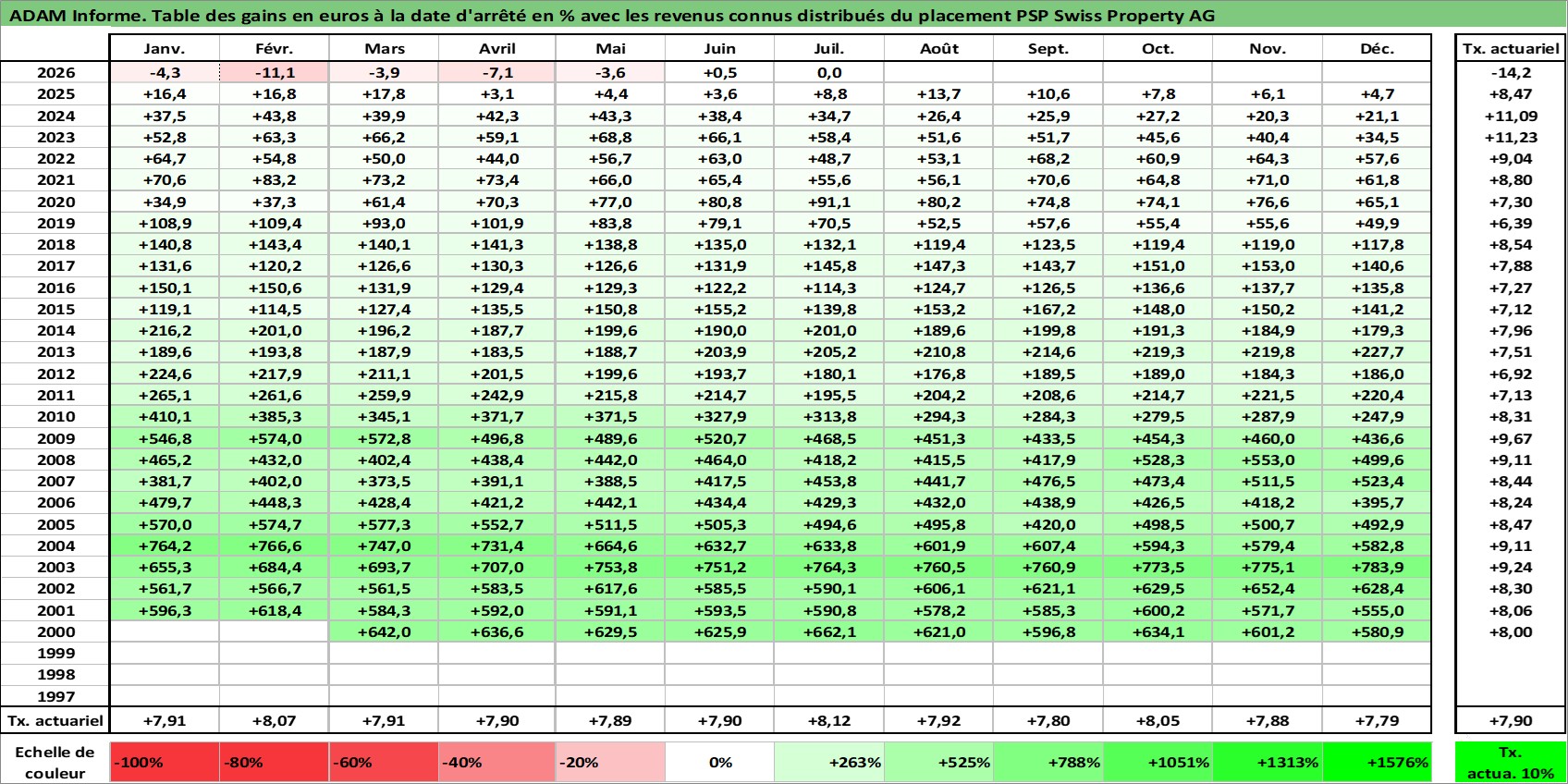1568x784 pixels.
Task: Select the "Déc." column header
Action: (x=1377, y=49)
